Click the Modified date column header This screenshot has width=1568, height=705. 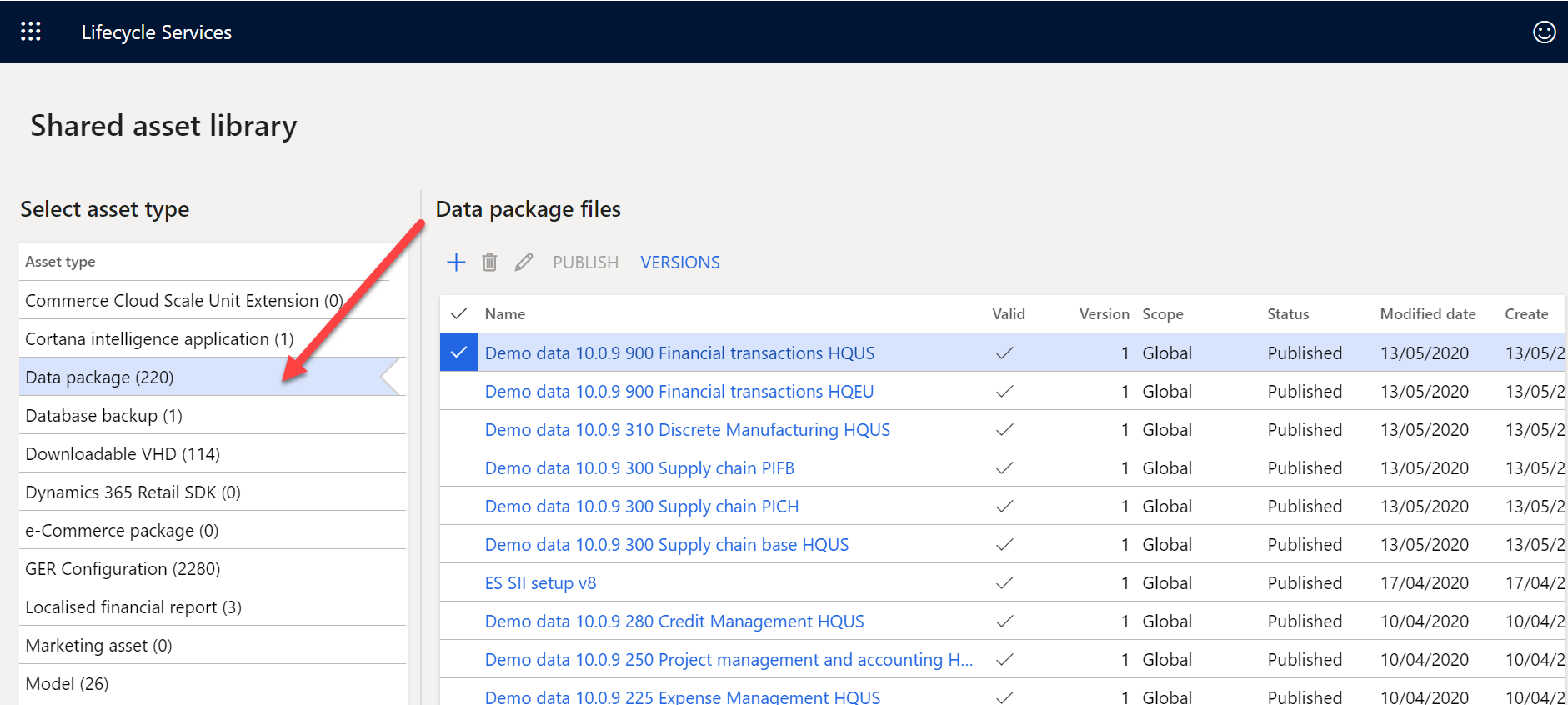(1428, 314)
